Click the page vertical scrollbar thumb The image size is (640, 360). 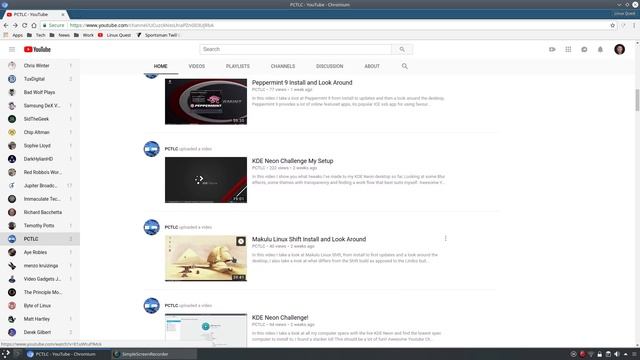point(637,99)
